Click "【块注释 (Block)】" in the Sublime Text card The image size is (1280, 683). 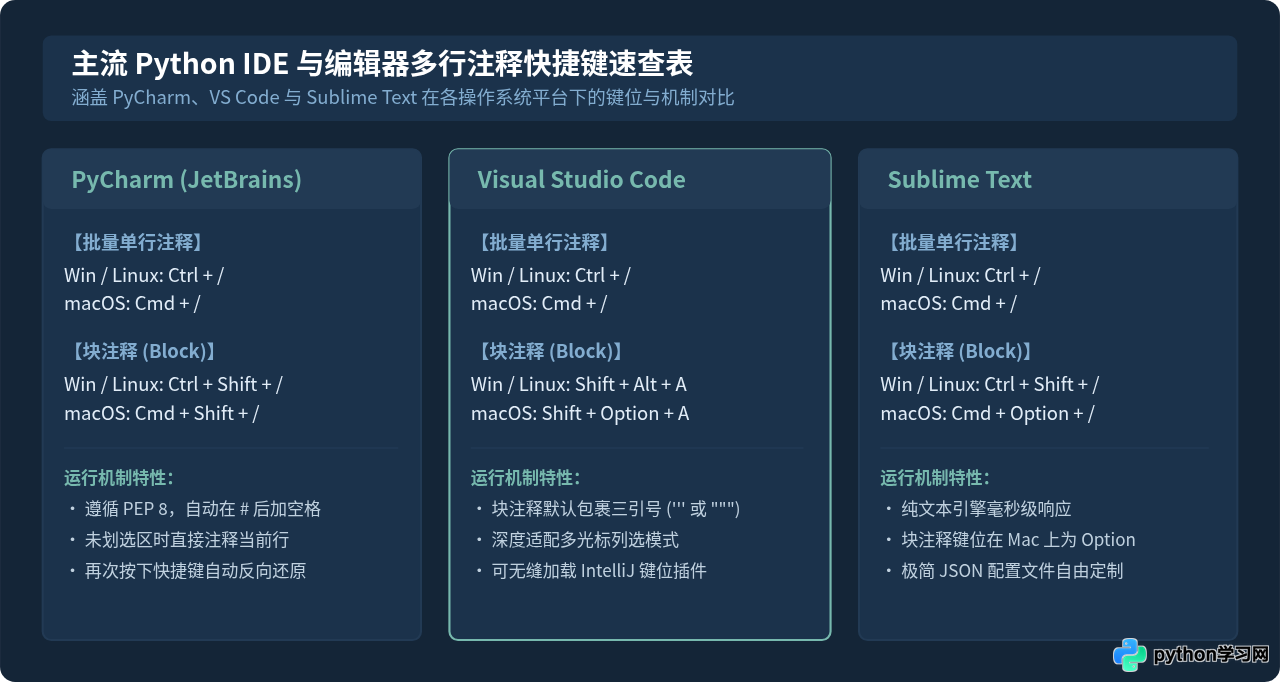coord(960,352)
